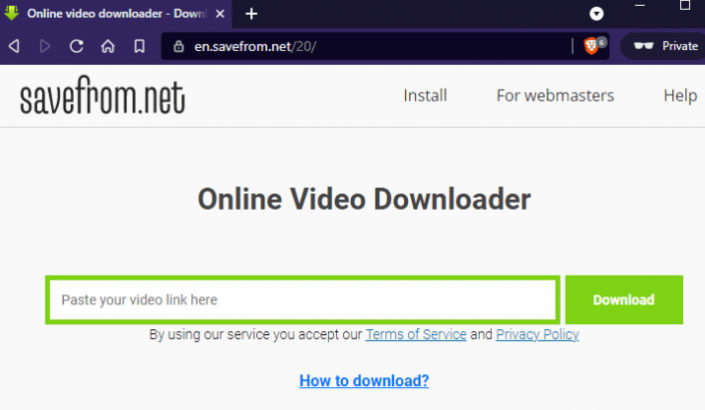Screen dimensions: 705x410
Task: Close the Online video downloader tab
Action: 220,14
